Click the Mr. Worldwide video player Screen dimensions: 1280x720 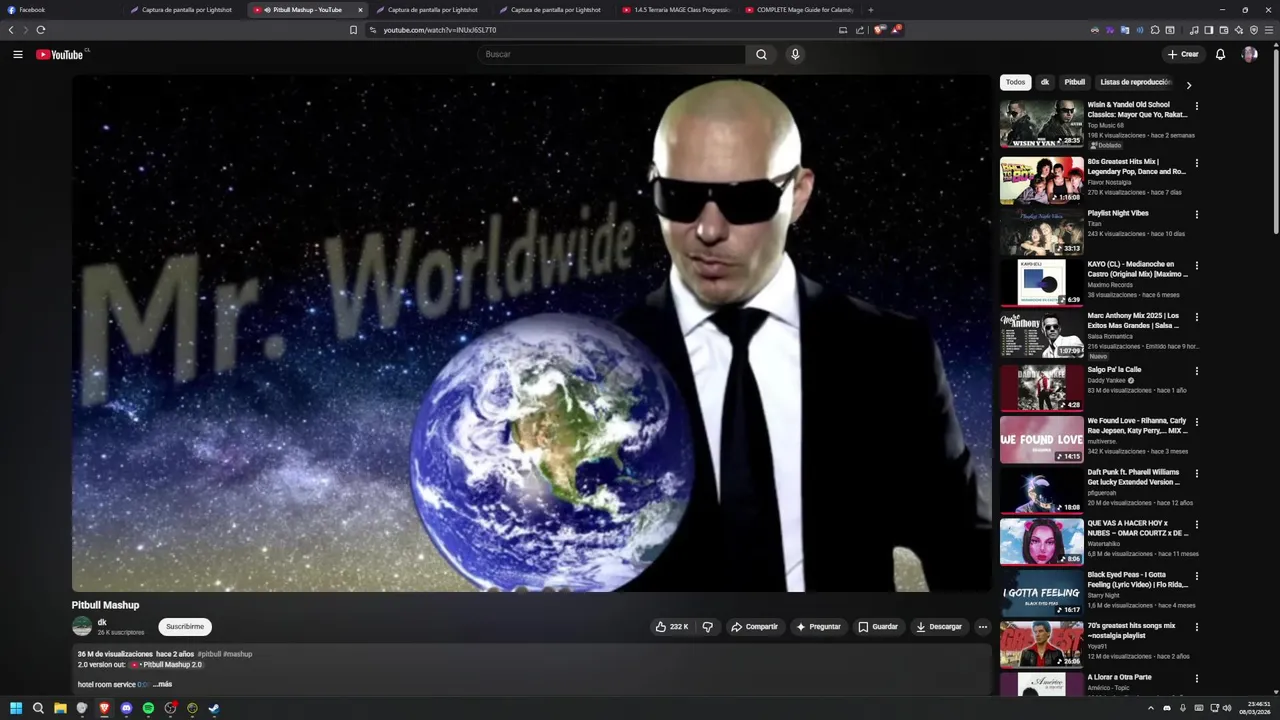pos(531,333)
